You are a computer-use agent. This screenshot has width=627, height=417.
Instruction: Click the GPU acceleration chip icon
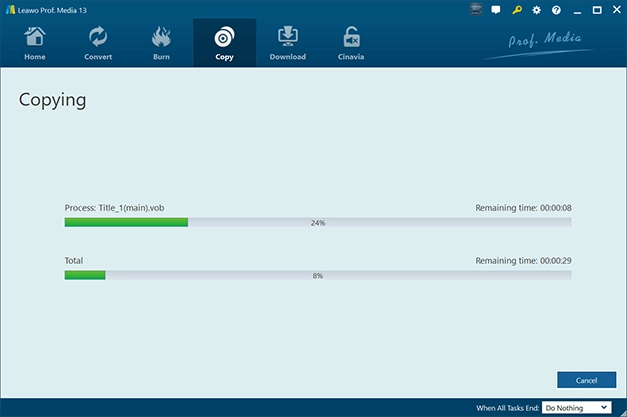click(x=475, y=10)
